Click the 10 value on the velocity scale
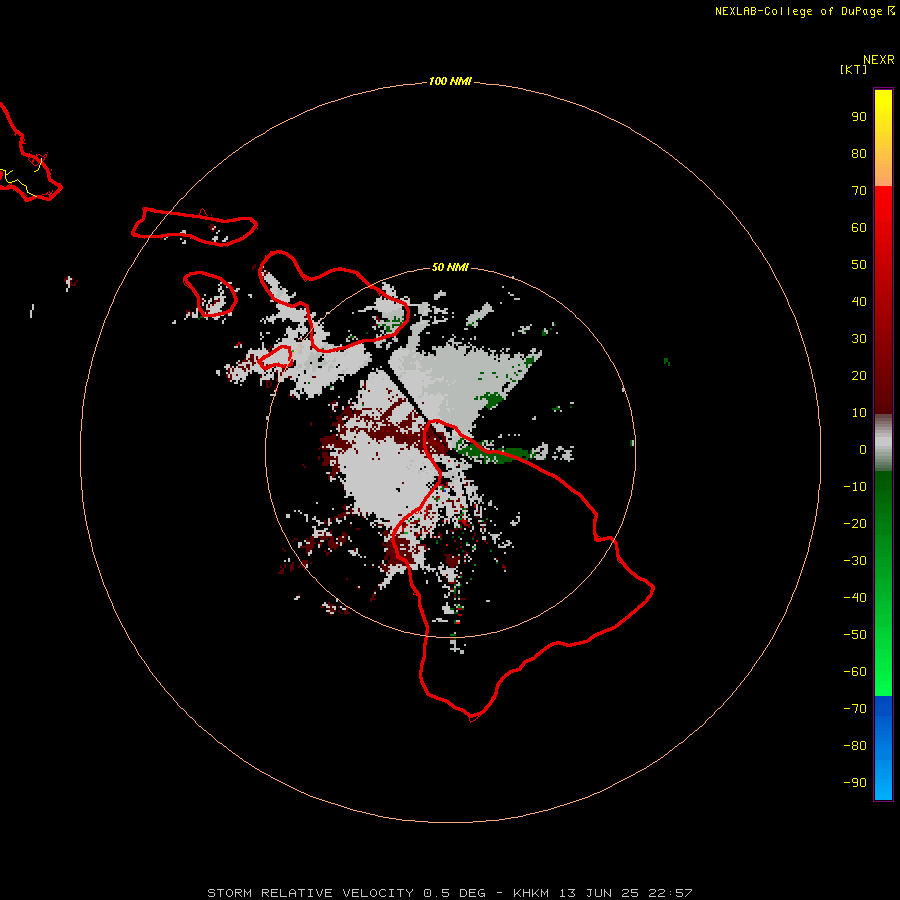Viewport: 900px width, 900px height. point(859,413)
